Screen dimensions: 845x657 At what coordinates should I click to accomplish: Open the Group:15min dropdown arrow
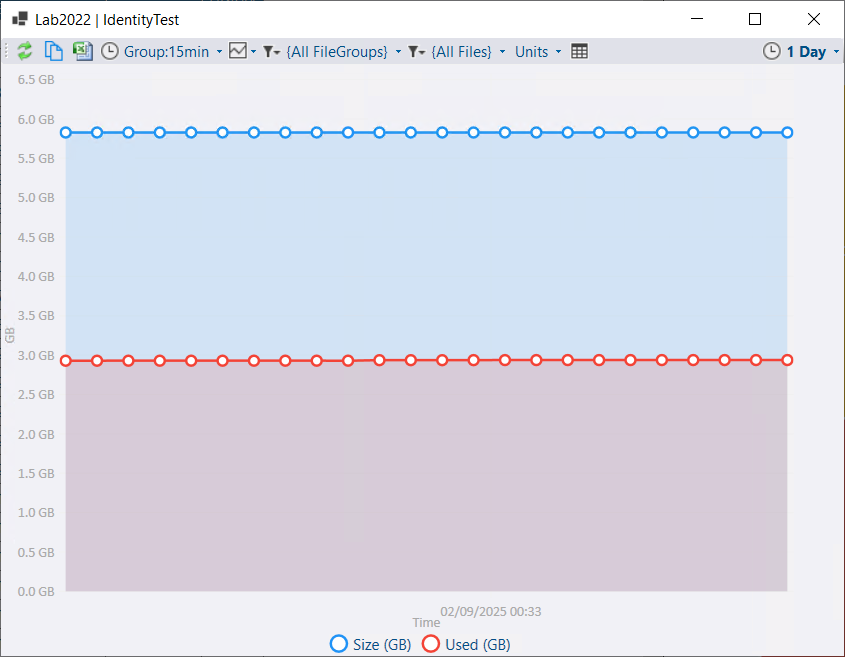pos(219,52)
